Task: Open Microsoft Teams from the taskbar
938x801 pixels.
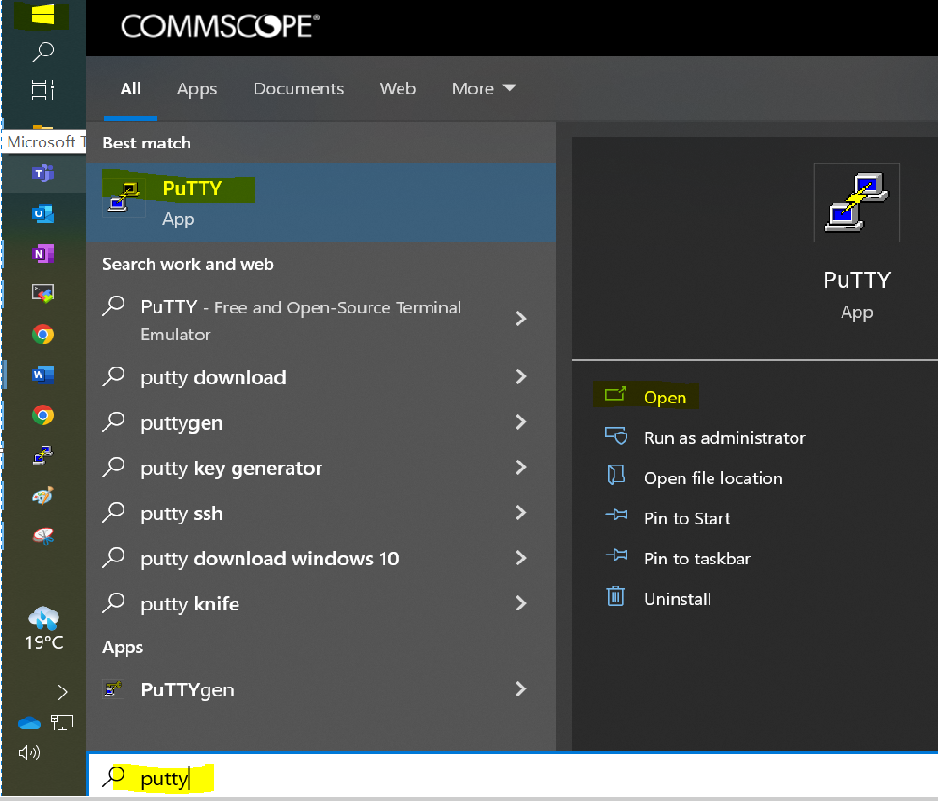Action: 42,174
